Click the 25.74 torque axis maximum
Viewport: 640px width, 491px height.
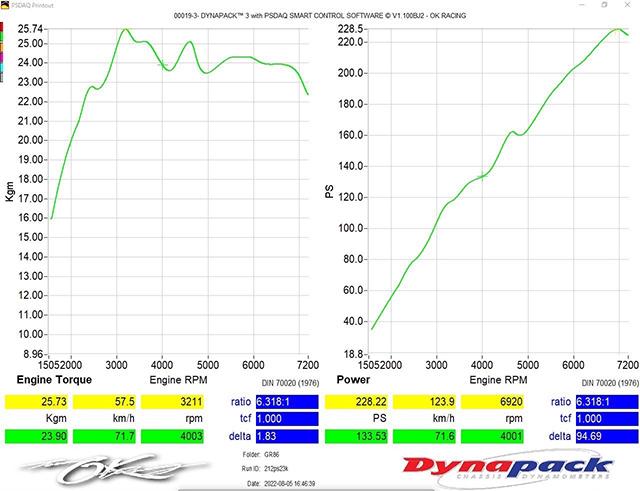pos(30,29)
